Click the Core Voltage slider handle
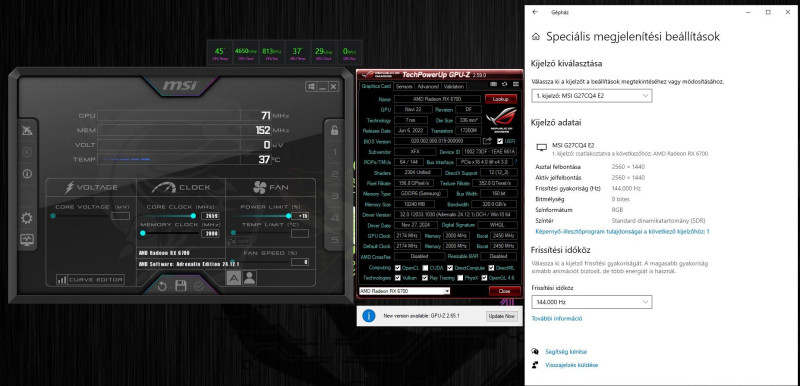 53,216
